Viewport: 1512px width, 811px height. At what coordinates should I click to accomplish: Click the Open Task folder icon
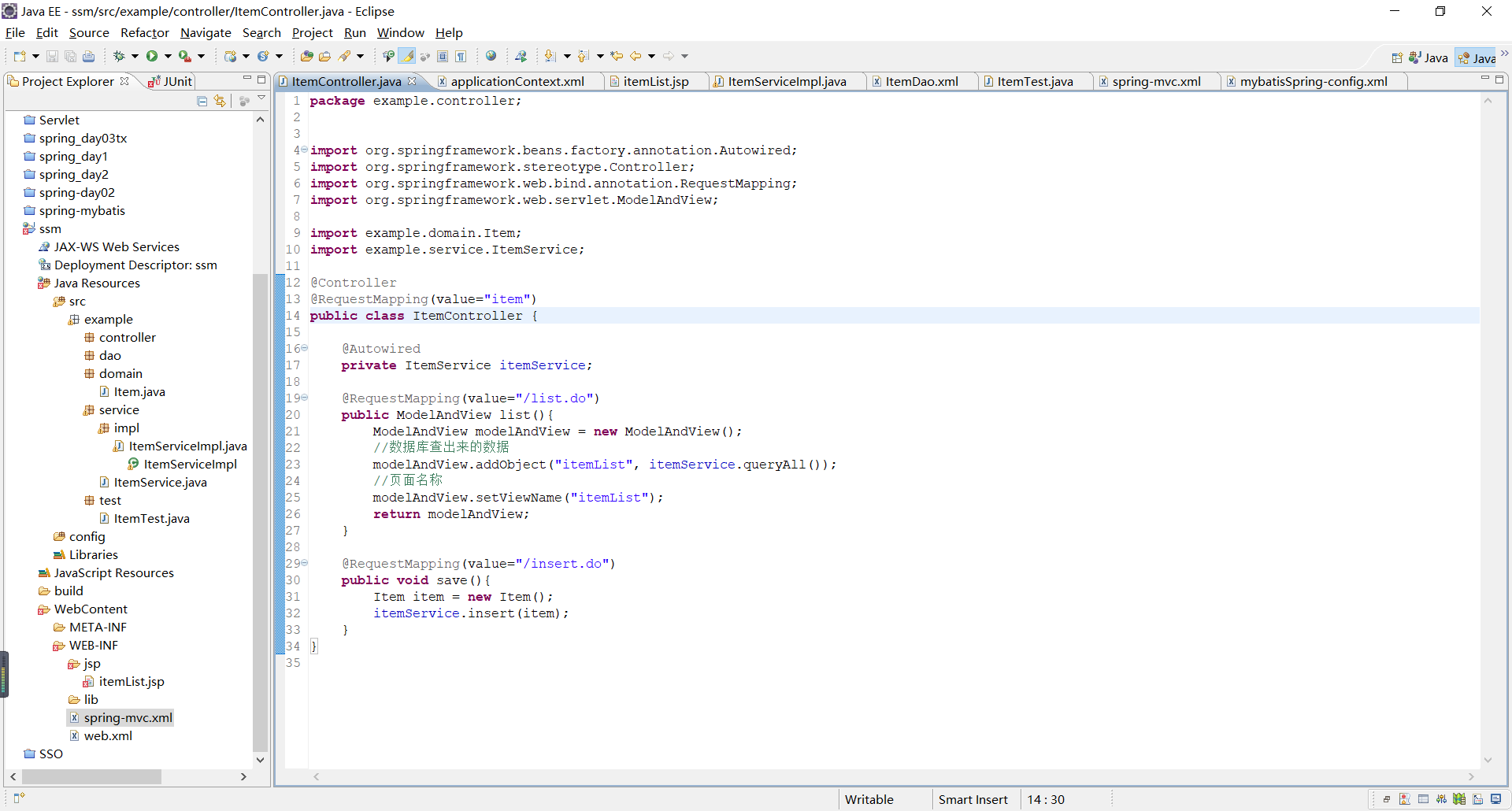[x=324, y=56]
